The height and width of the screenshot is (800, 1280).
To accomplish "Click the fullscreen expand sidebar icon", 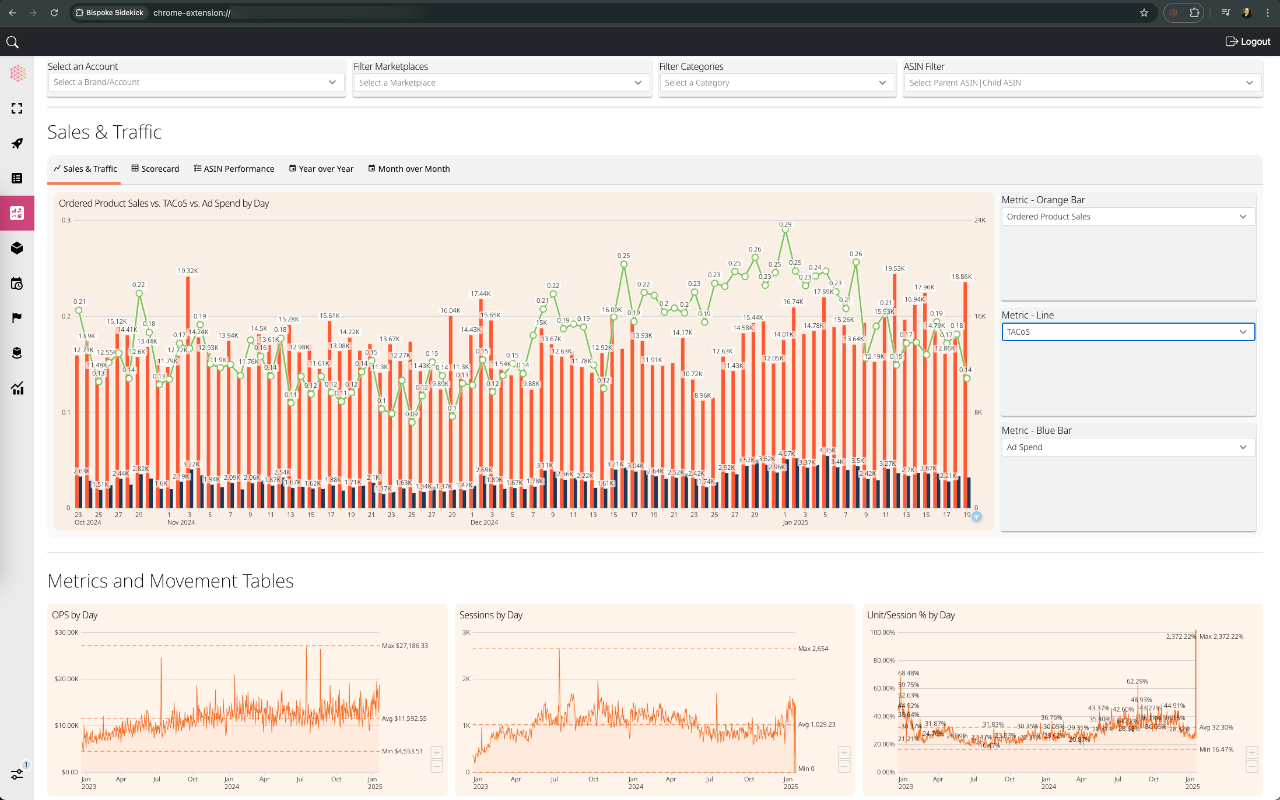I will coord(17,108).
